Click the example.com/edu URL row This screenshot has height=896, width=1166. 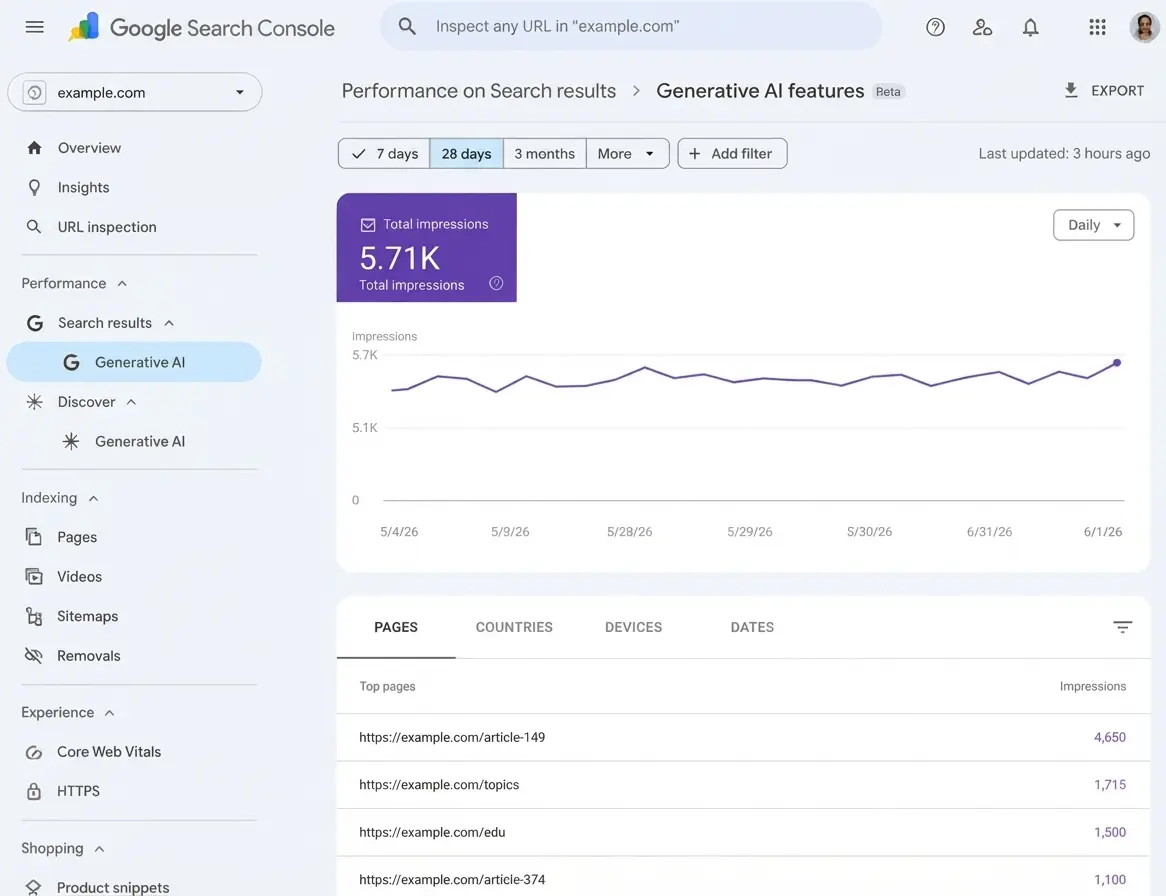(743, 832)
